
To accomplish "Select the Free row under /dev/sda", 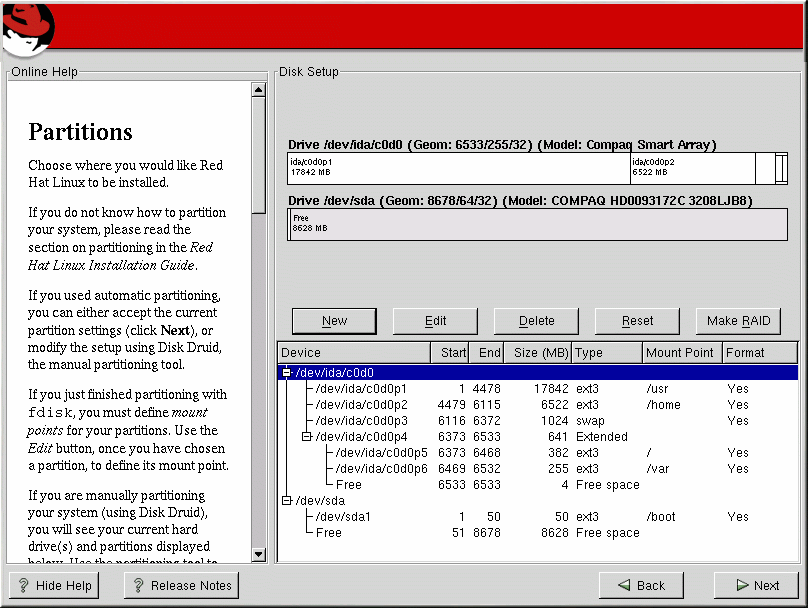I will click(x=537, y=532).
